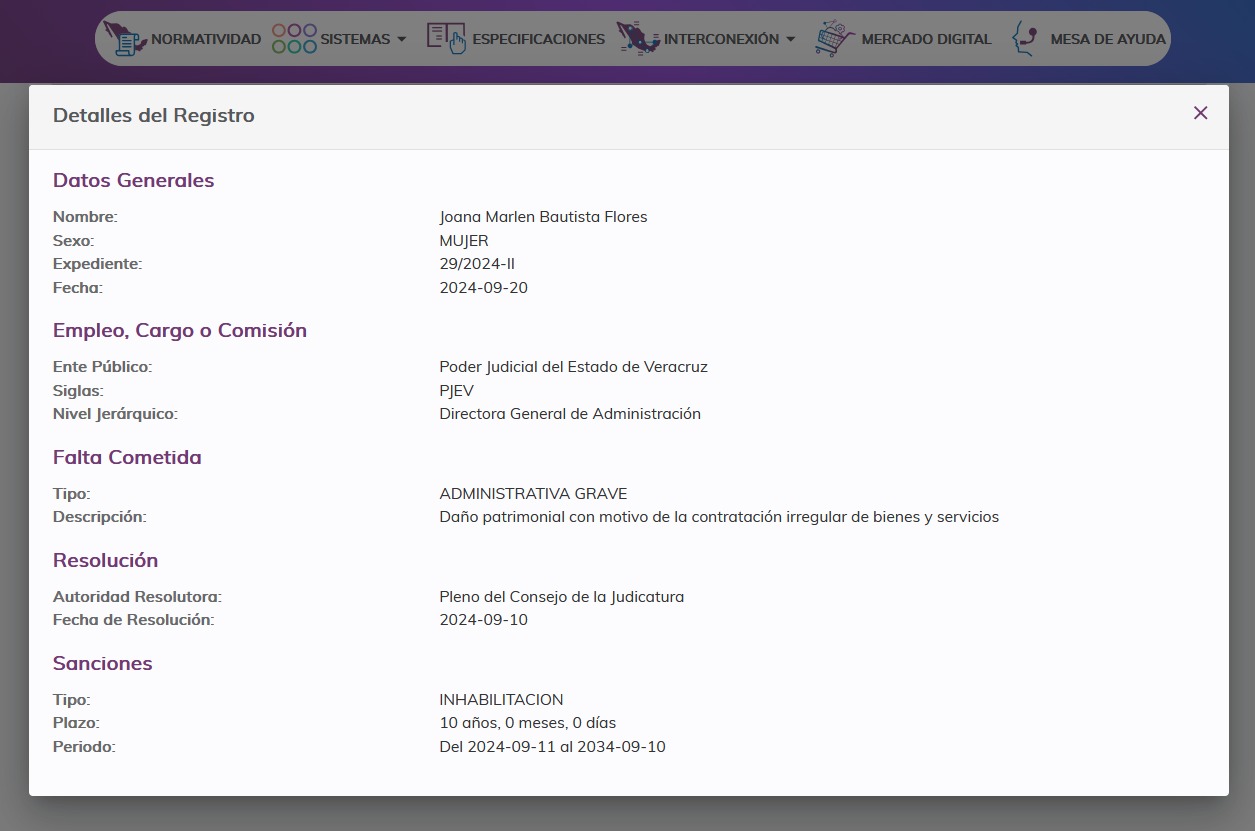Click the expediente number 29/2024-II
This screenshot has height=831, width=1255.
coord(477,264)
